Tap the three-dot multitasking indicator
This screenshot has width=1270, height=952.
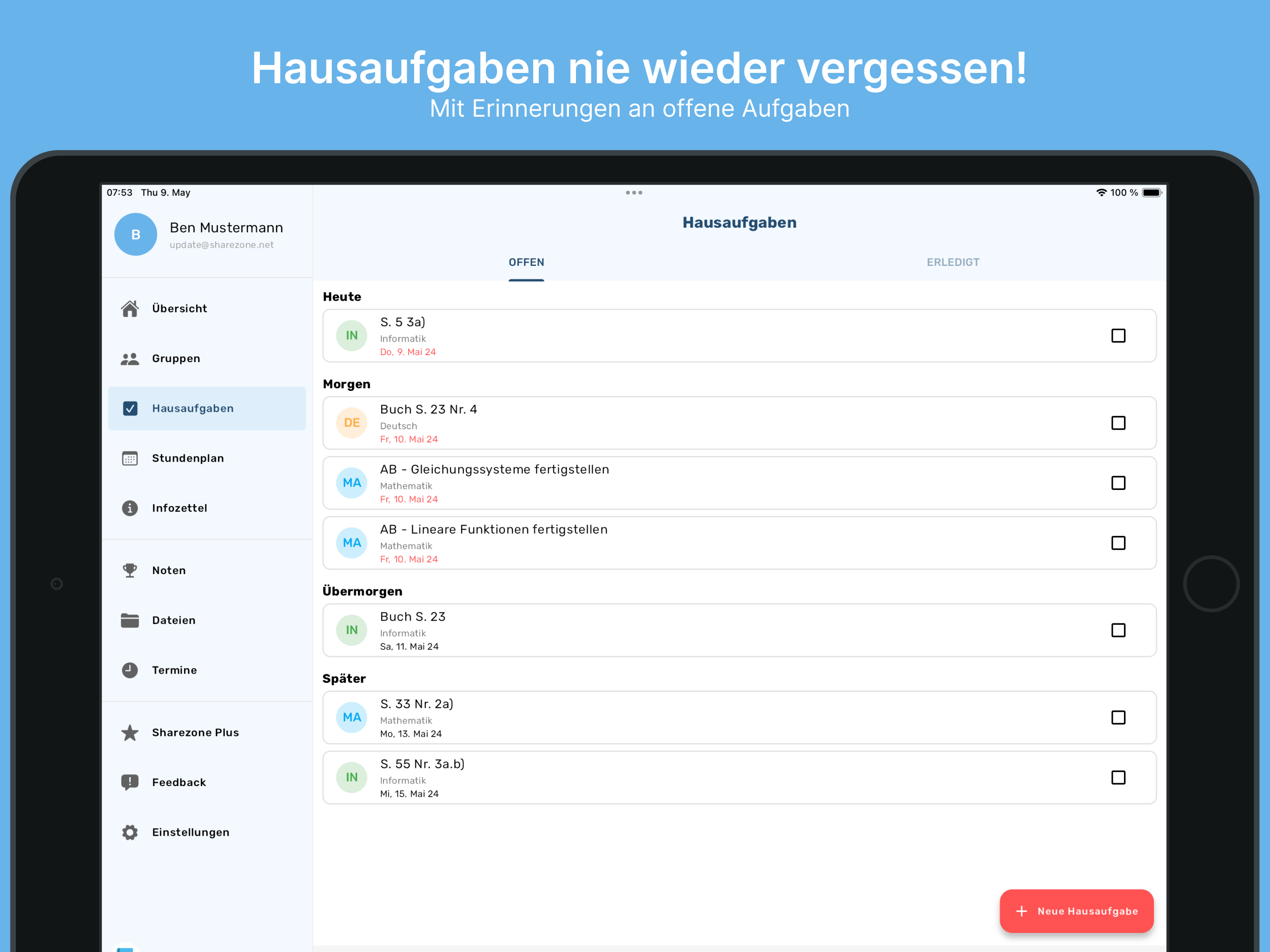click(x=634, y=193)
